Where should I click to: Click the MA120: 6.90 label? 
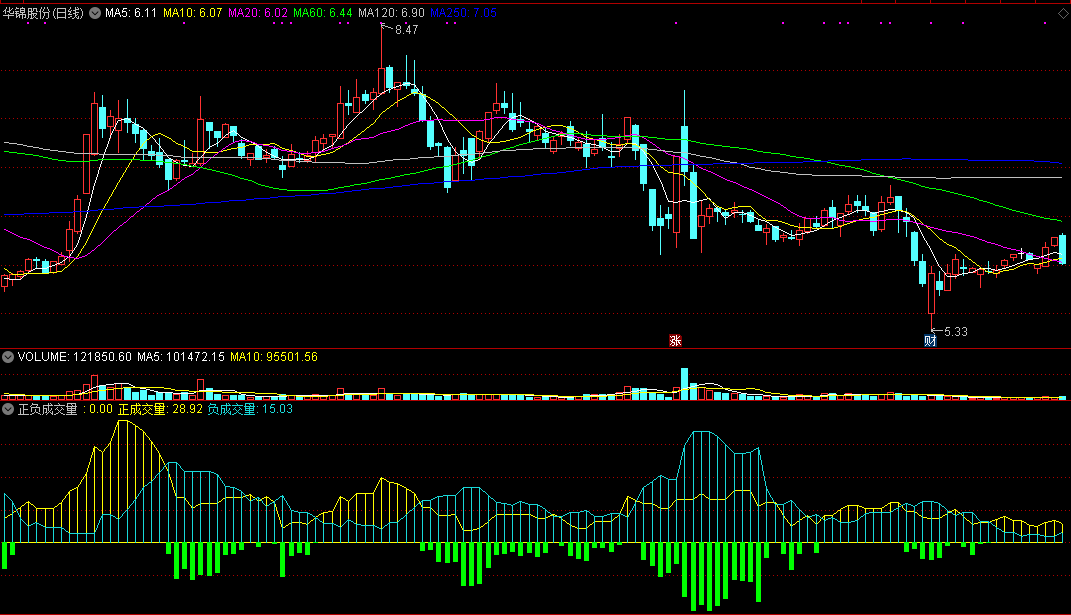pyautogui.click(x=391, y=13)
